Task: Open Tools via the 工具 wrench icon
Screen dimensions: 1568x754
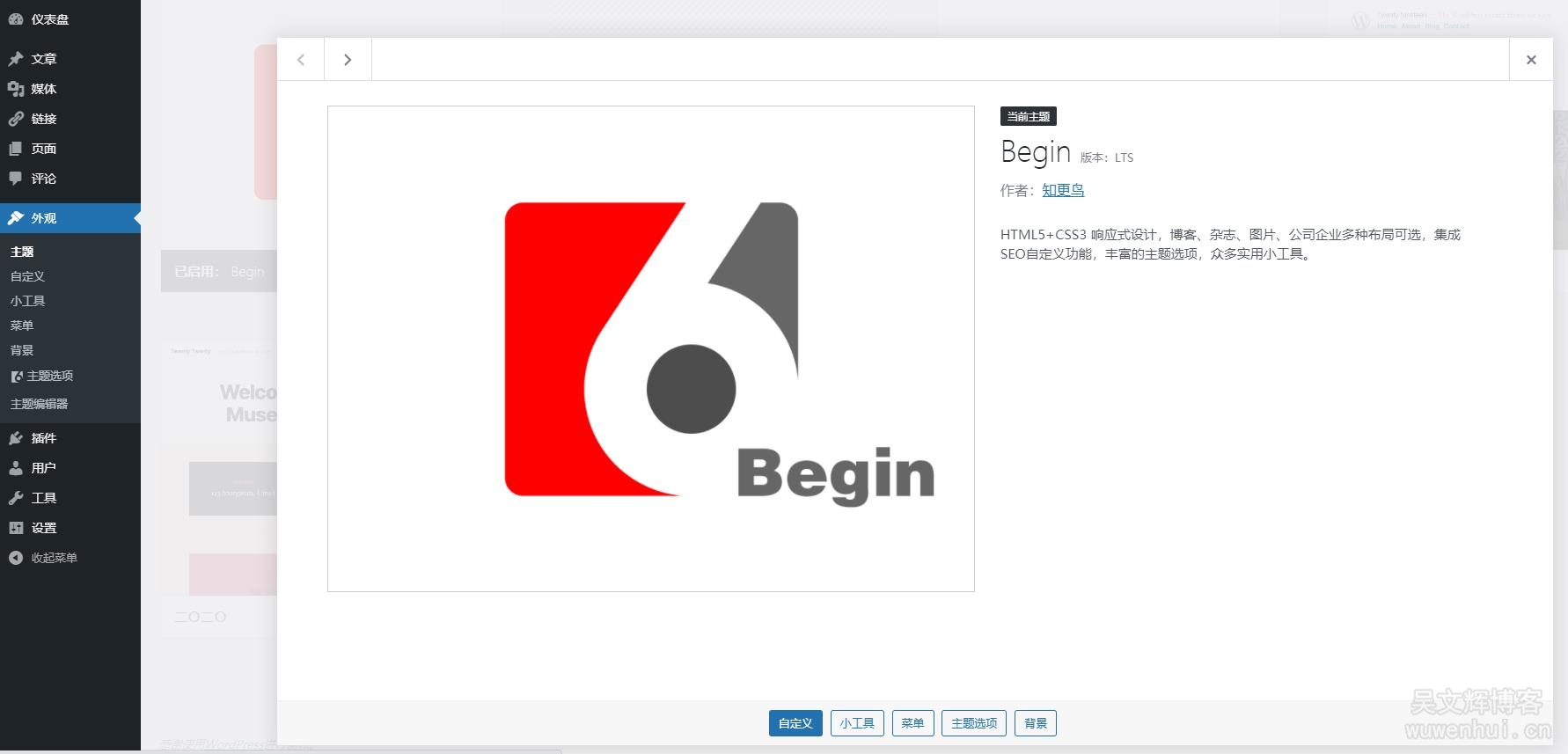Action: click(16, 498)
